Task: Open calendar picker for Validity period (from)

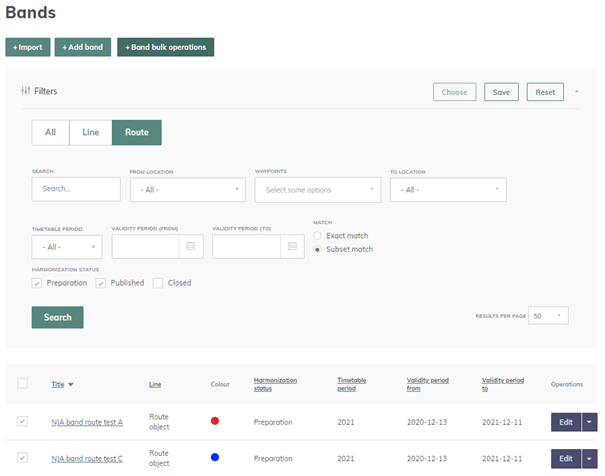Action: tap(191, 246)
